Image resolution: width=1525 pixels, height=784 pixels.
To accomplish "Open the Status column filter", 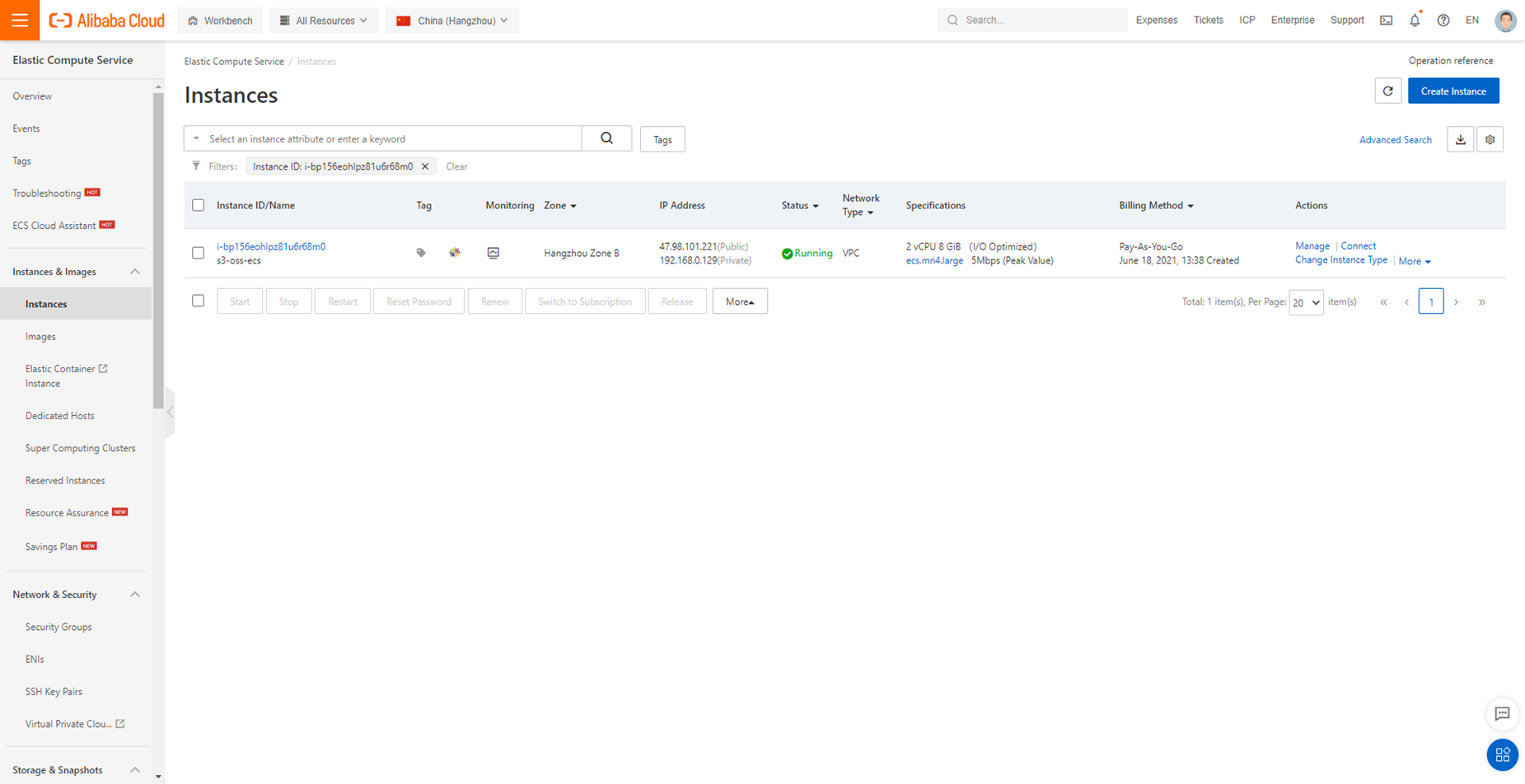I will pyautogui.click(x=816, y=206).
